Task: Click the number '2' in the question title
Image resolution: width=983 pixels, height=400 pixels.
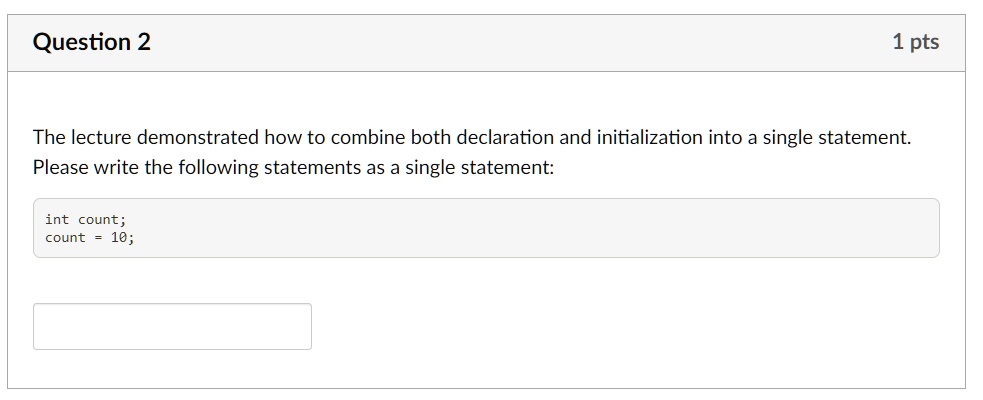Action: point(144,42)
